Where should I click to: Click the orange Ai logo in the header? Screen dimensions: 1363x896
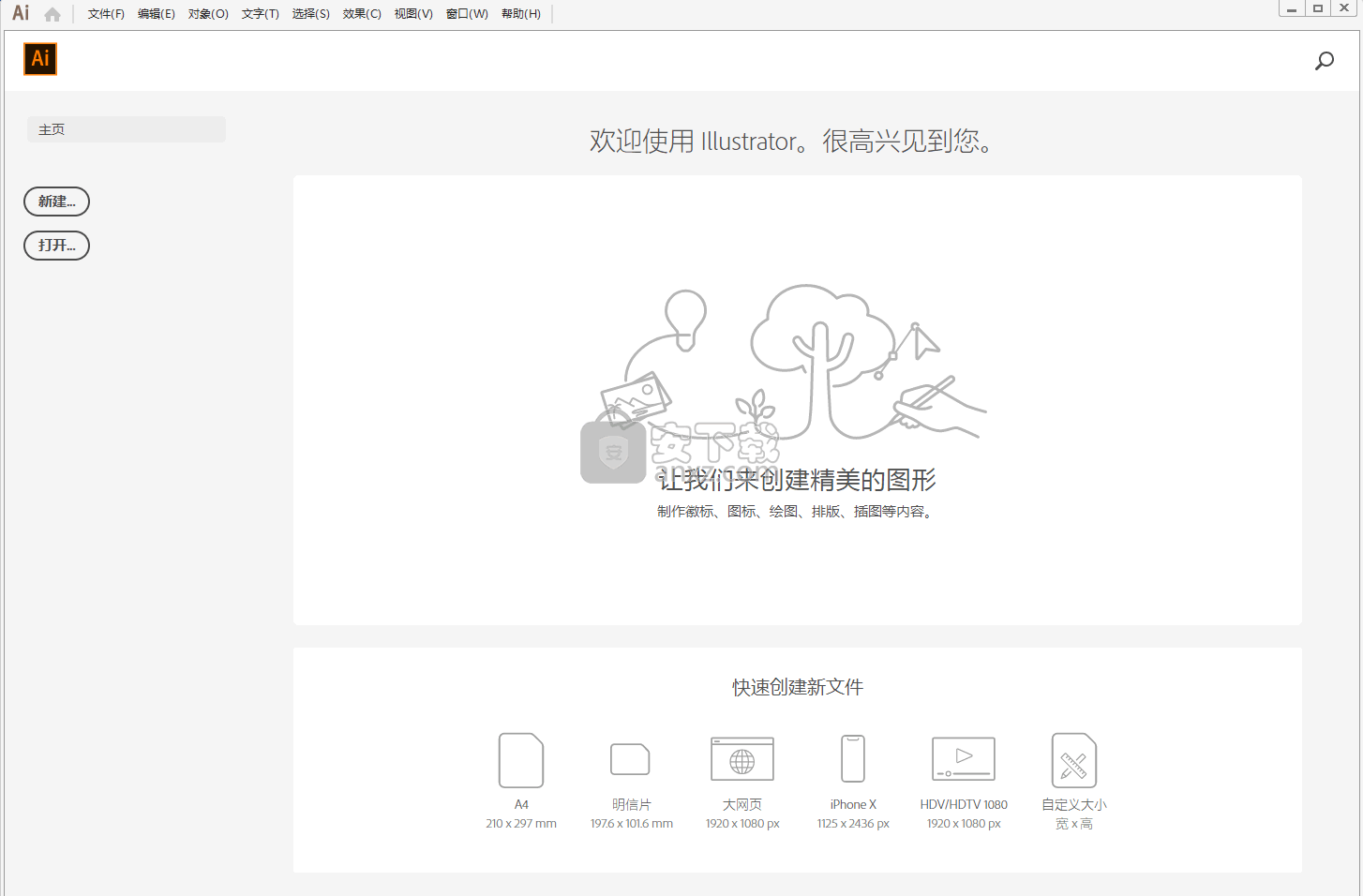[40, 59]
